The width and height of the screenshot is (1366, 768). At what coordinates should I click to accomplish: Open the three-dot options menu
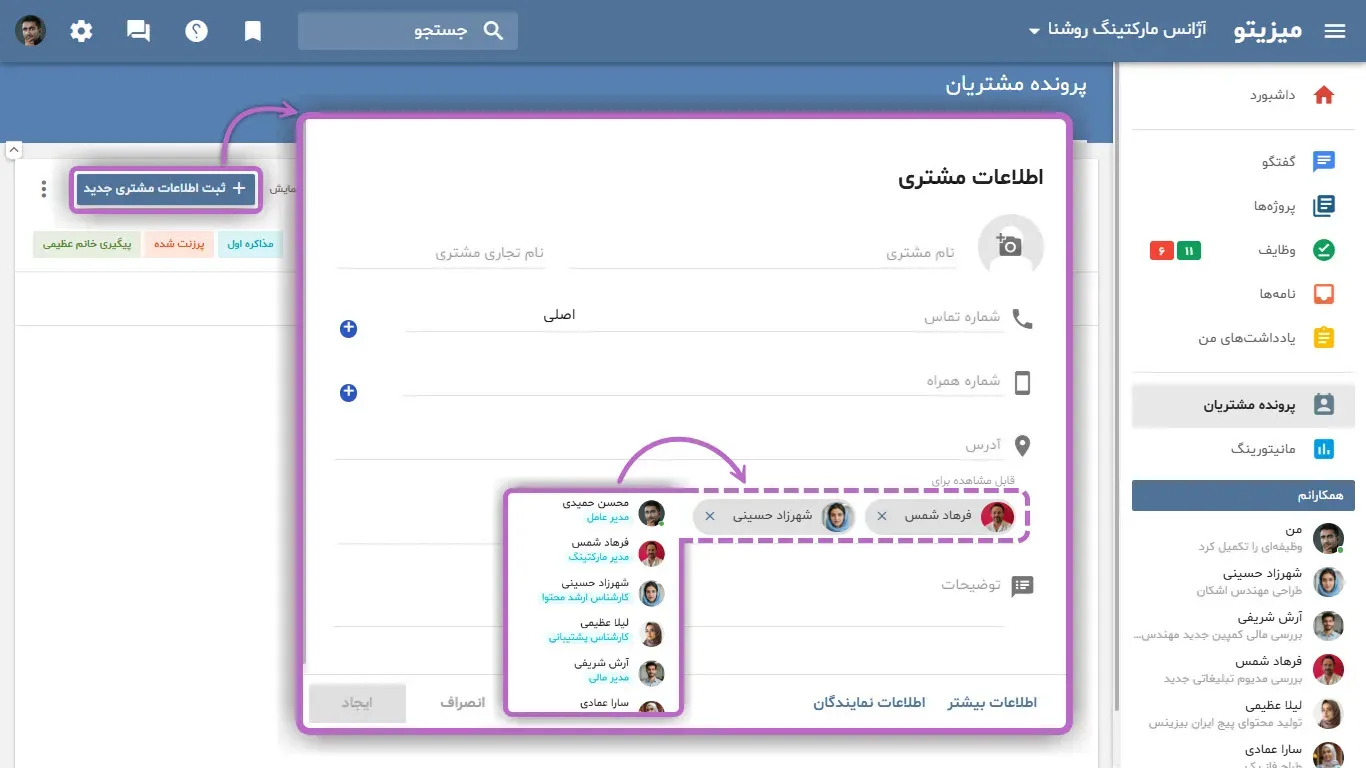pos(43,189)
